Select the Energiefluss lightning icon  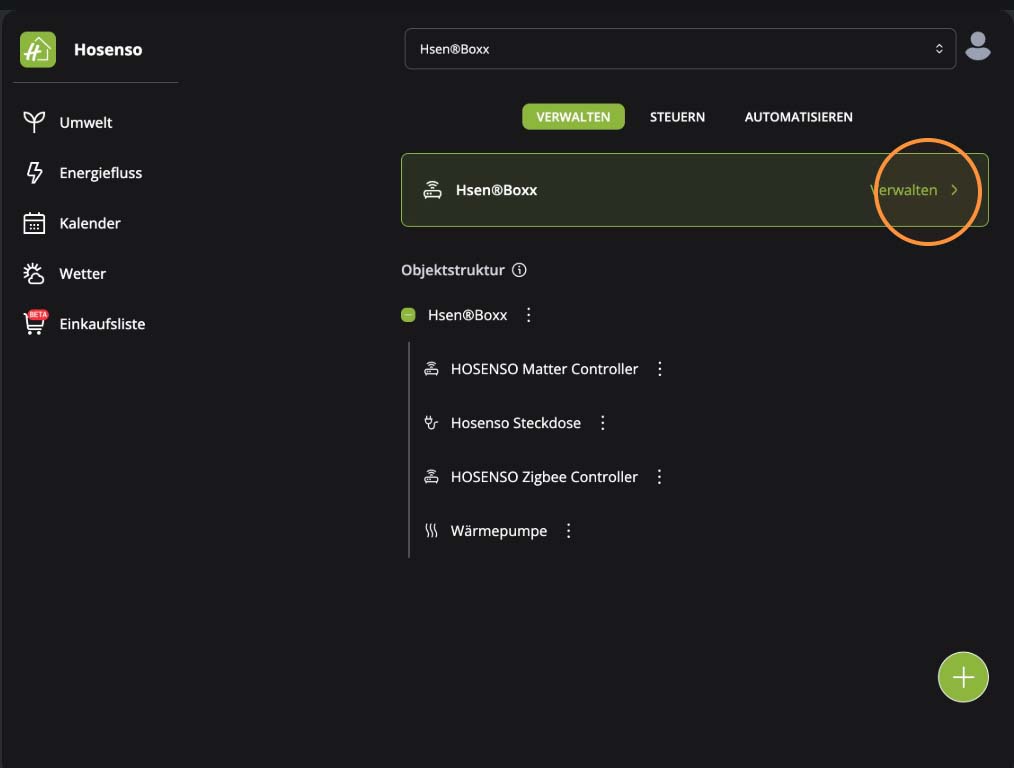click(34, 173)
